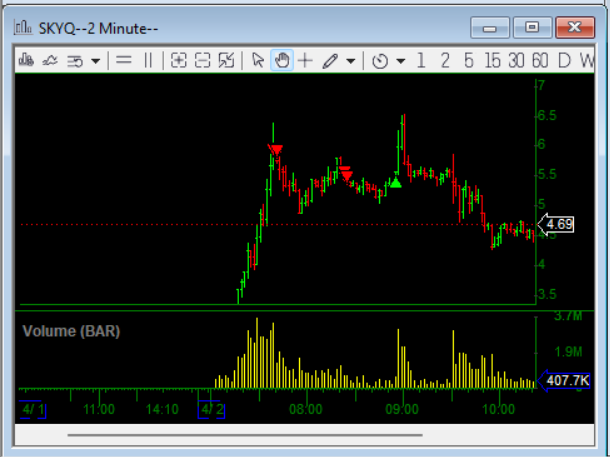Click the 4/2 date marker
This screenshot has height=457, width=610.
pos(212,409)
